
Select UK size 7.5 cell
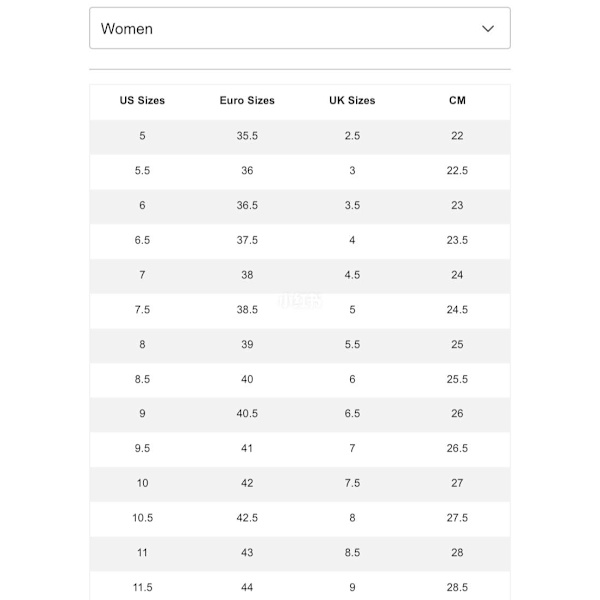[x=352, y=484]
